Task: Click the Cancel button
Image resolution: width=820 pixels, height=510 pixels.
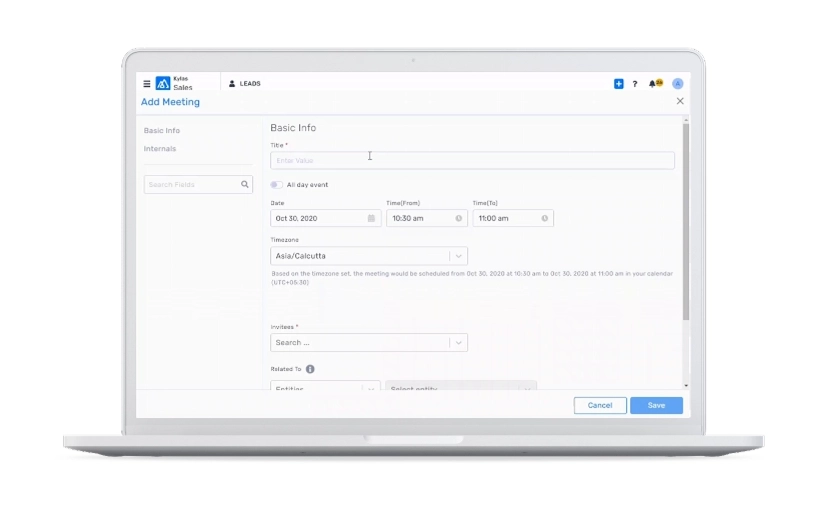Action: [600, 405]
